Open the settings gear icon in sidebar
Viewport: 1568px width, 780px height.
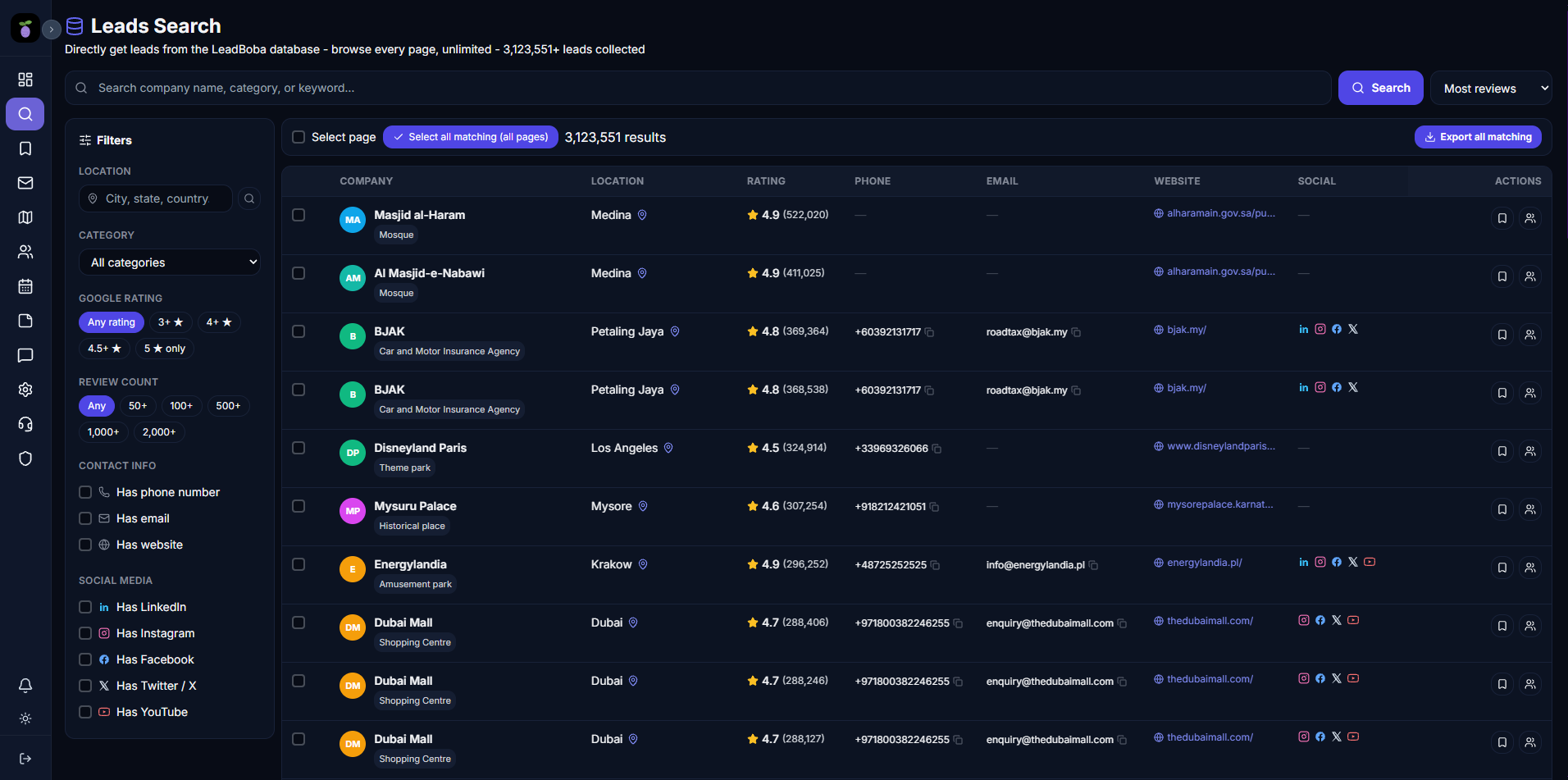coord(25,390)
